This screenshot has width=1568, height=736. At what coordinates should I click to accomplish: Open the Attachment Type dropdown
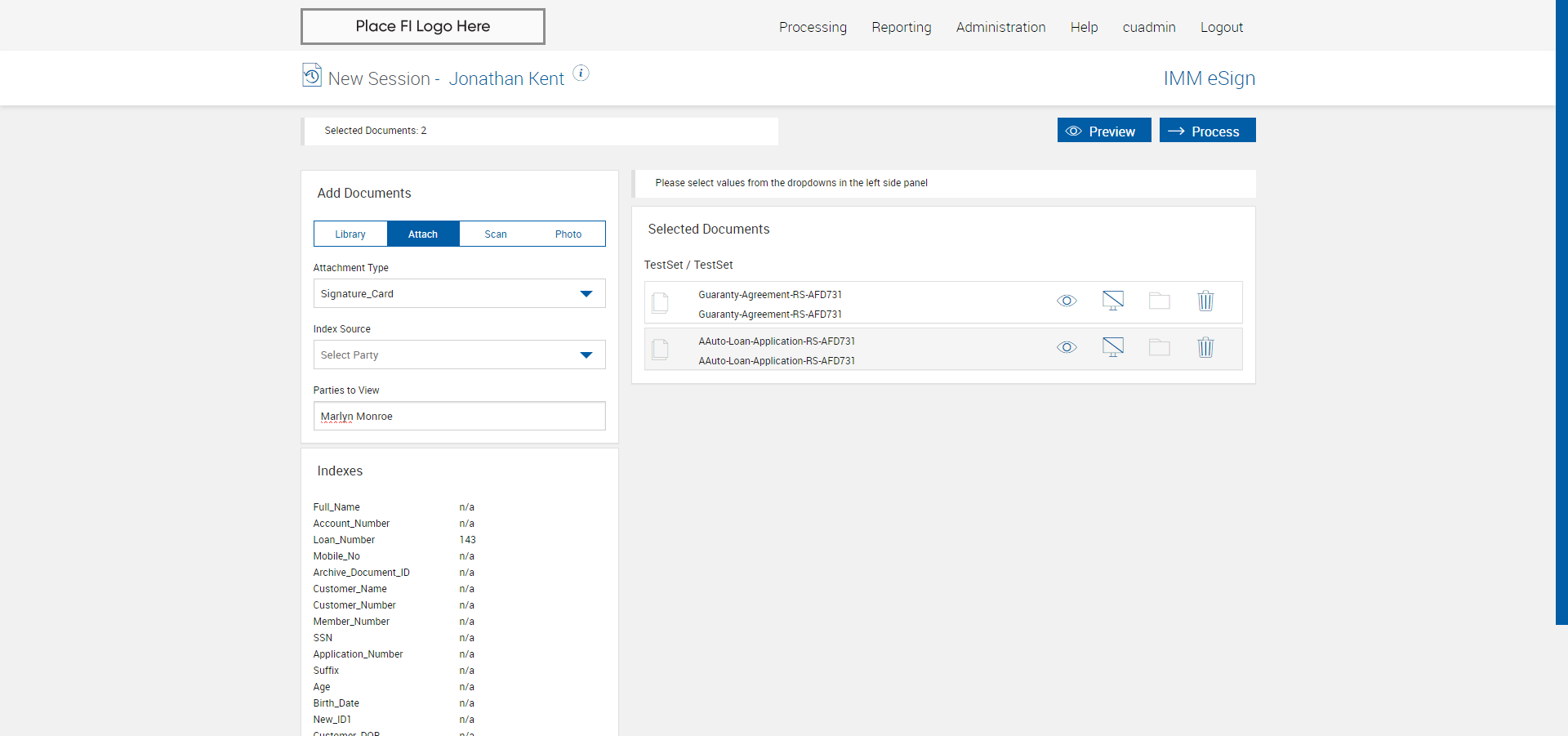click(x=459, y=294)
